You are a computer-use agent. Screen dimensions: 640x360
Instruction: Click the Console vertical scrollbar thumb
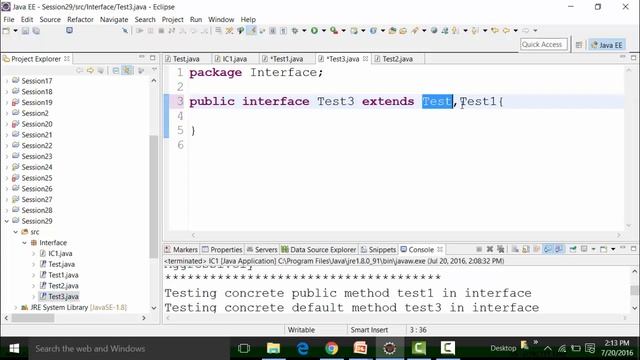coord(634,290)
